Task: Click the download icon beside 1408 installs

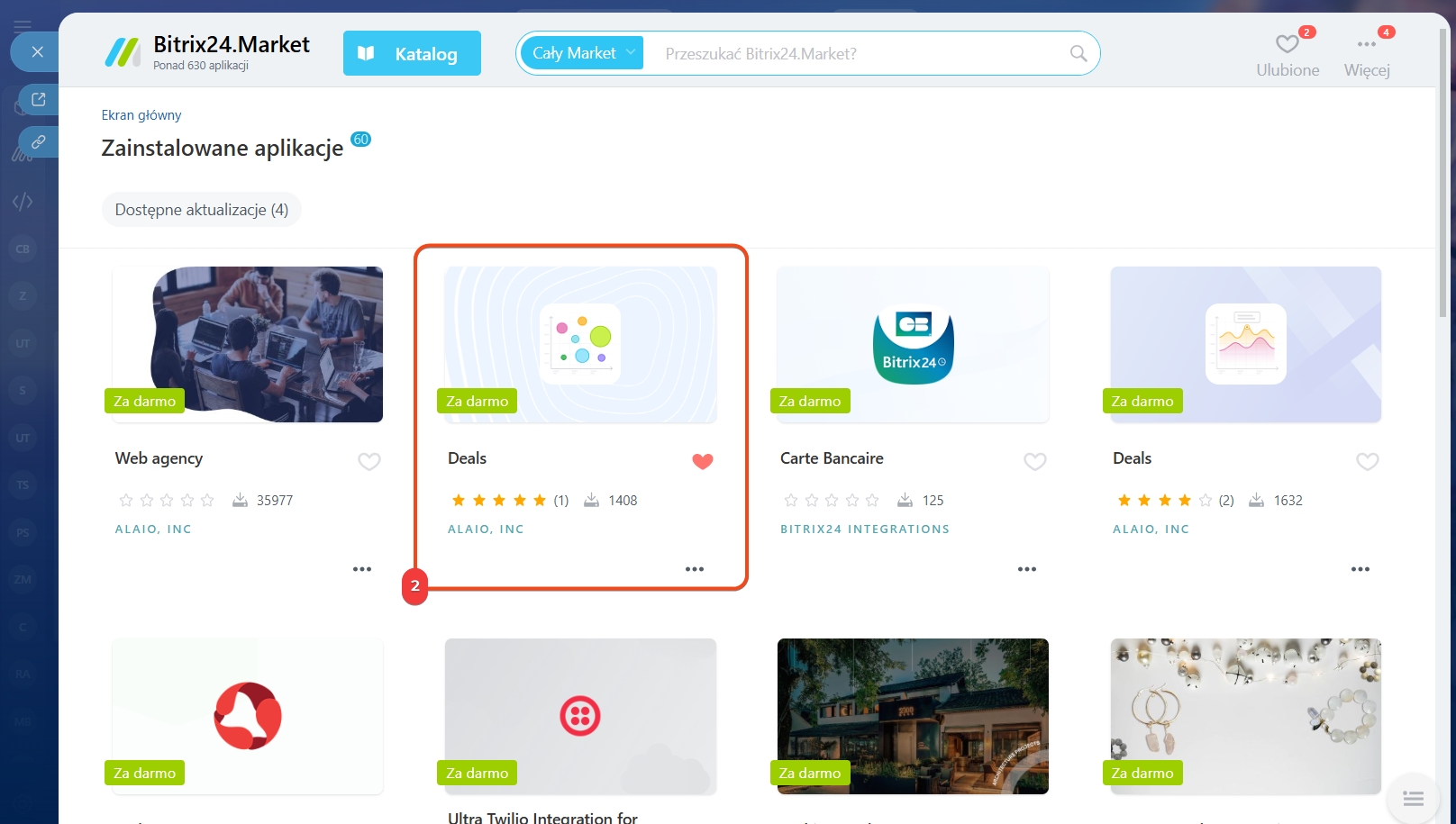Action: coord(591,500)
